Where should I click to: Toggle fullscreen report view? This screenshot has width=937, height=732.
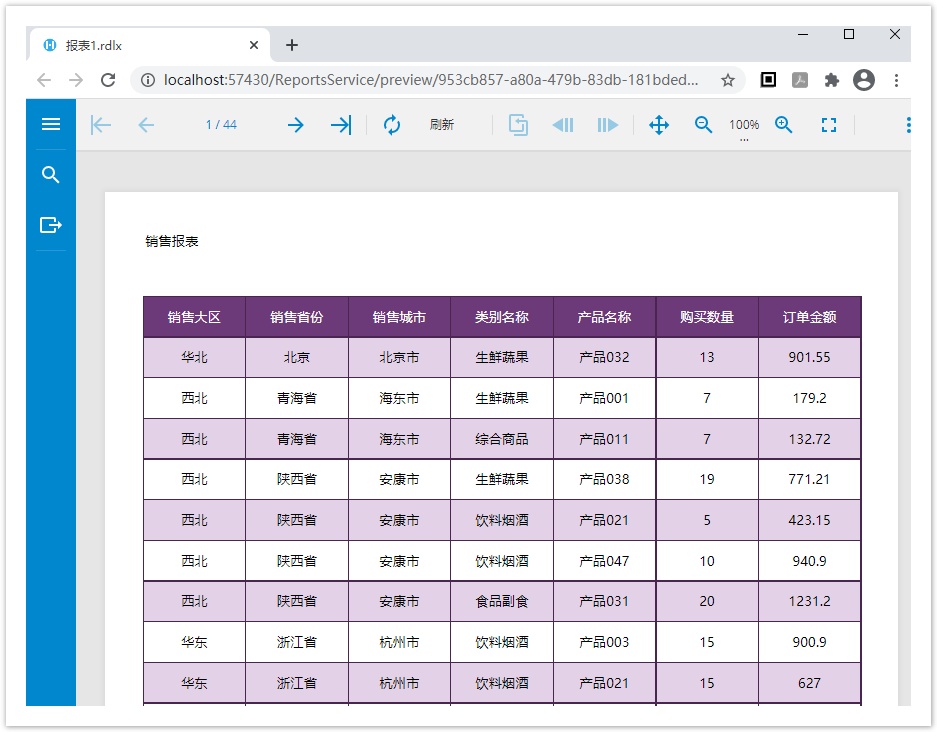(x=829, y=125)
